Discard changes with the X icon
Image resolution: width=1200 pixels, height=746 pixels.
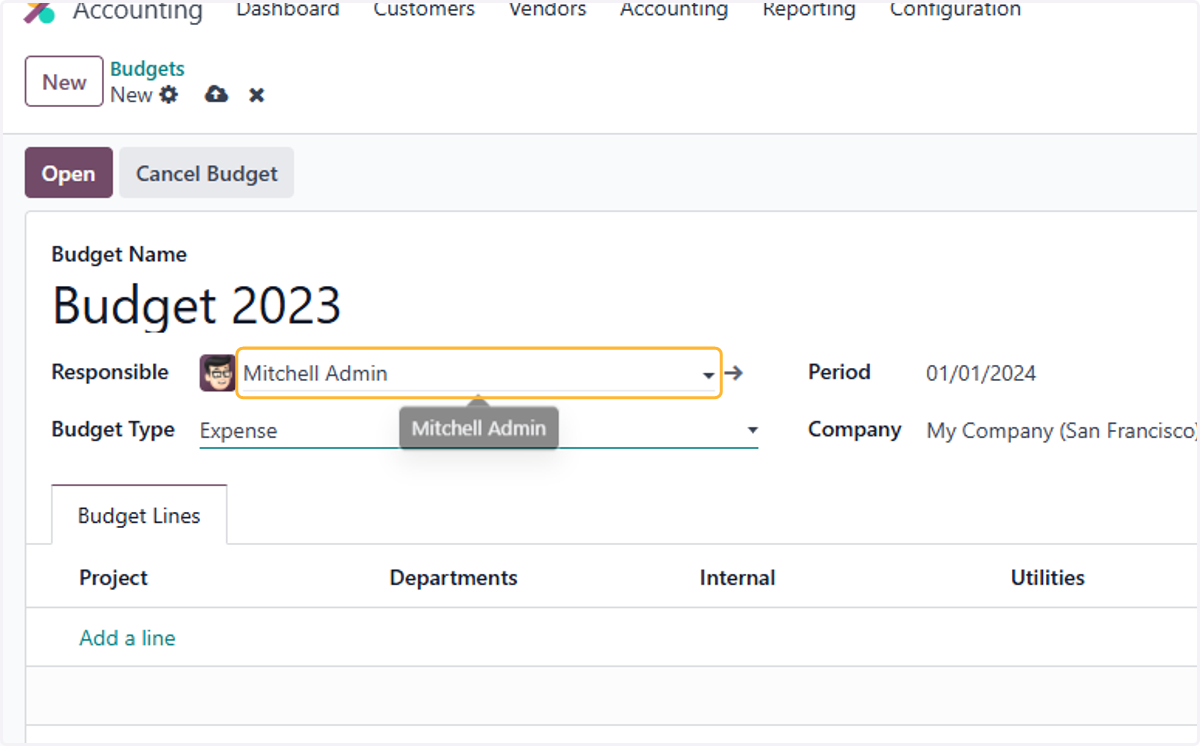pos(257,95)
